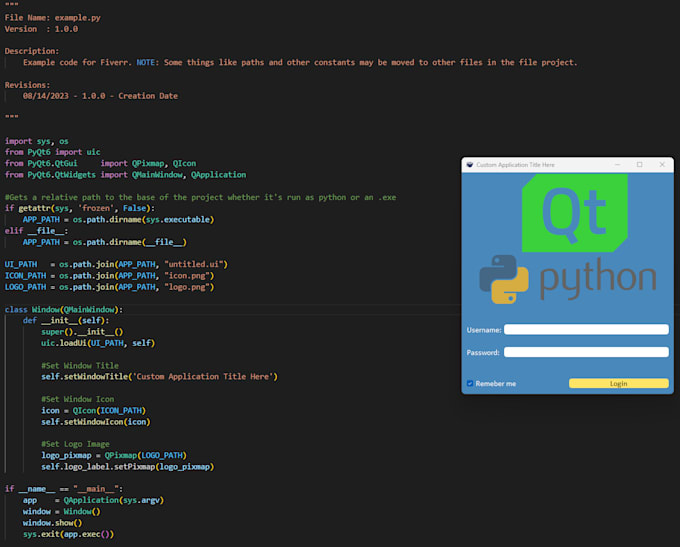Viewport: 680px width, 547px height.
Task: Click the 'app = QApplication(sys.argv)' line
Action: 93,500
